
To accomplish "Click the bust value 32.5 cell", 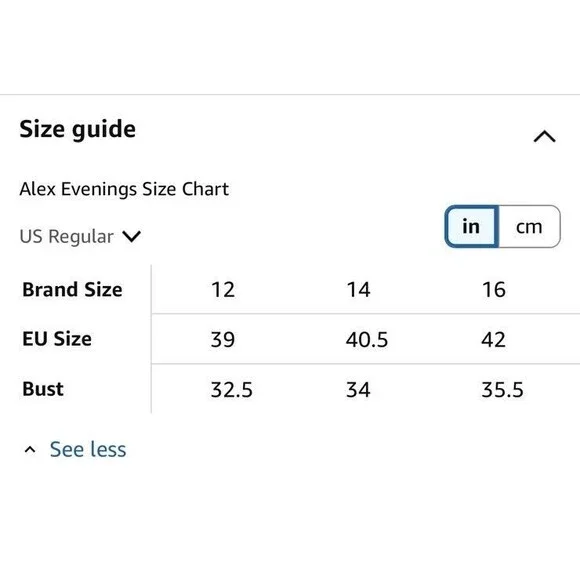I will click(x=232, y=390).
